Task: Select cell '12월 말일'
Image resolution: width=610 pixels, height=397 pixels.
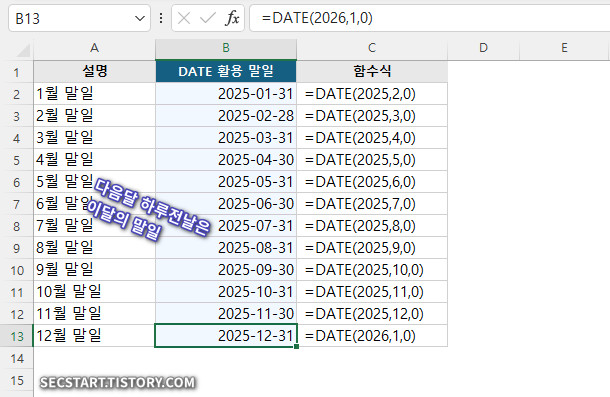Action: (x=95, y=336)
